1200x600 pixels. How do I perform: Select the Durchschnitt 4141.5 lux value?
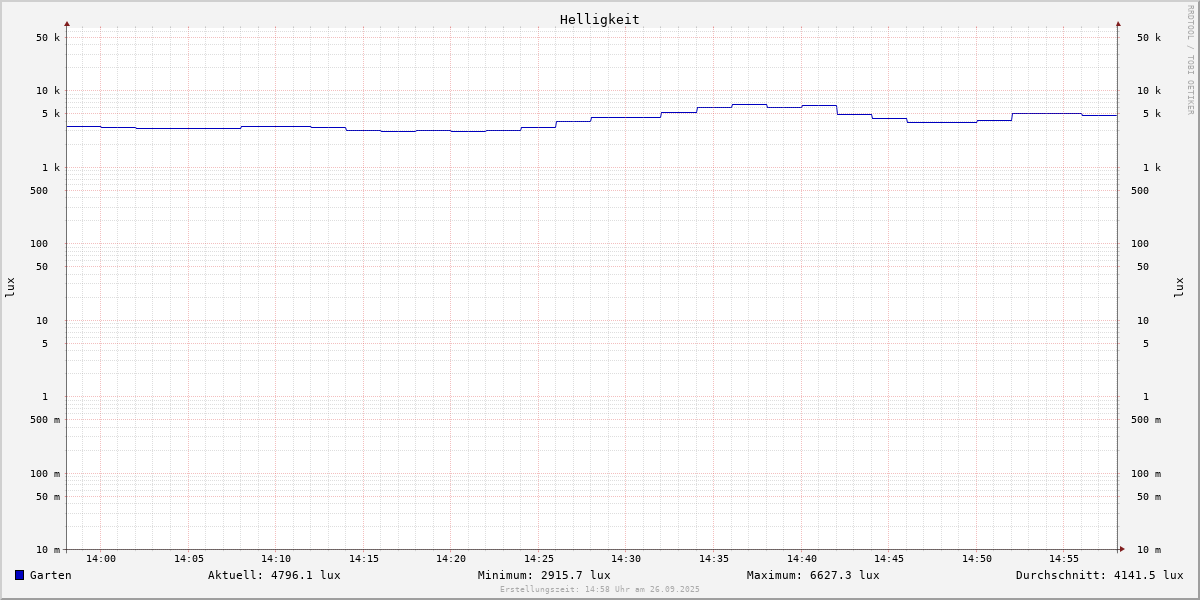point(1099,575)
